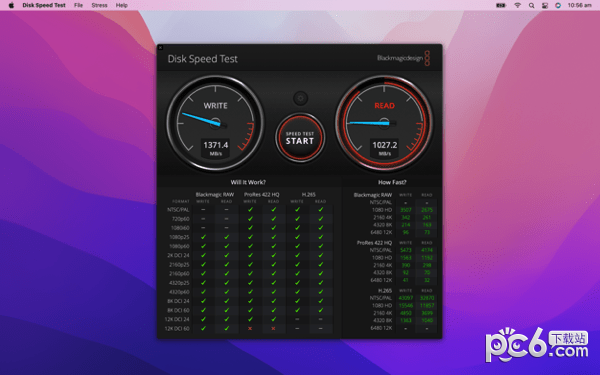Click the Blackmagicdesign logo in the window header
The image size is (600, 375).
(403, 58)
